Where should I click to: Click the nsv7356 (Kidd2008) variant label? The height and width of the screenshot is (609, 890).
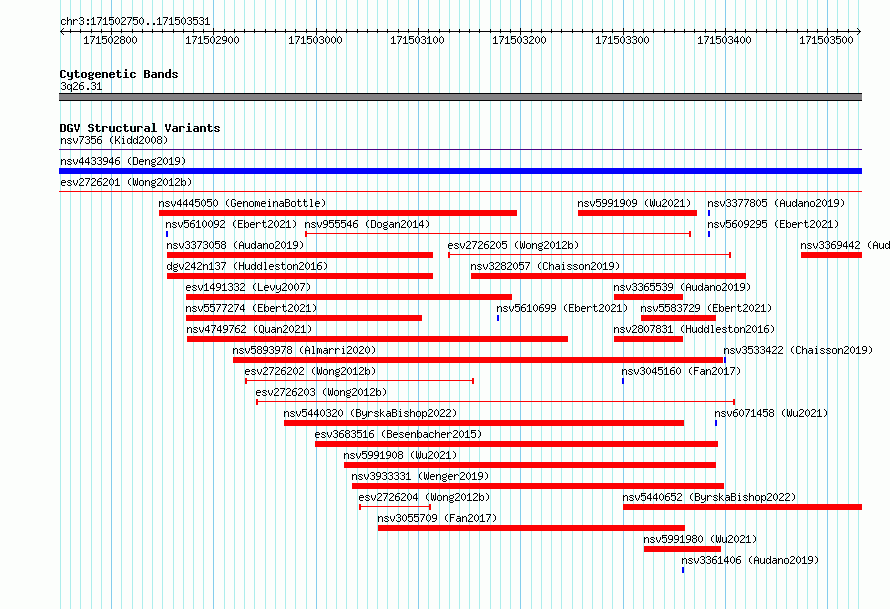click(x=114, y=140)
